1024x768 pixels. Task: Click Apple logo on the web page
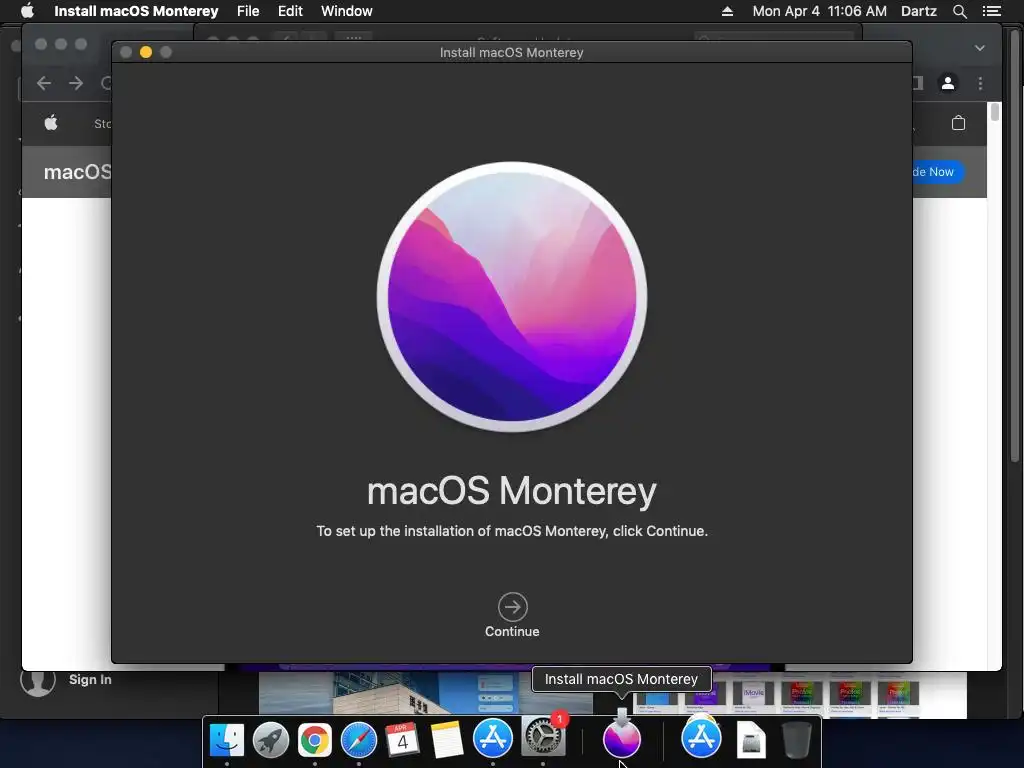(51, 123)
